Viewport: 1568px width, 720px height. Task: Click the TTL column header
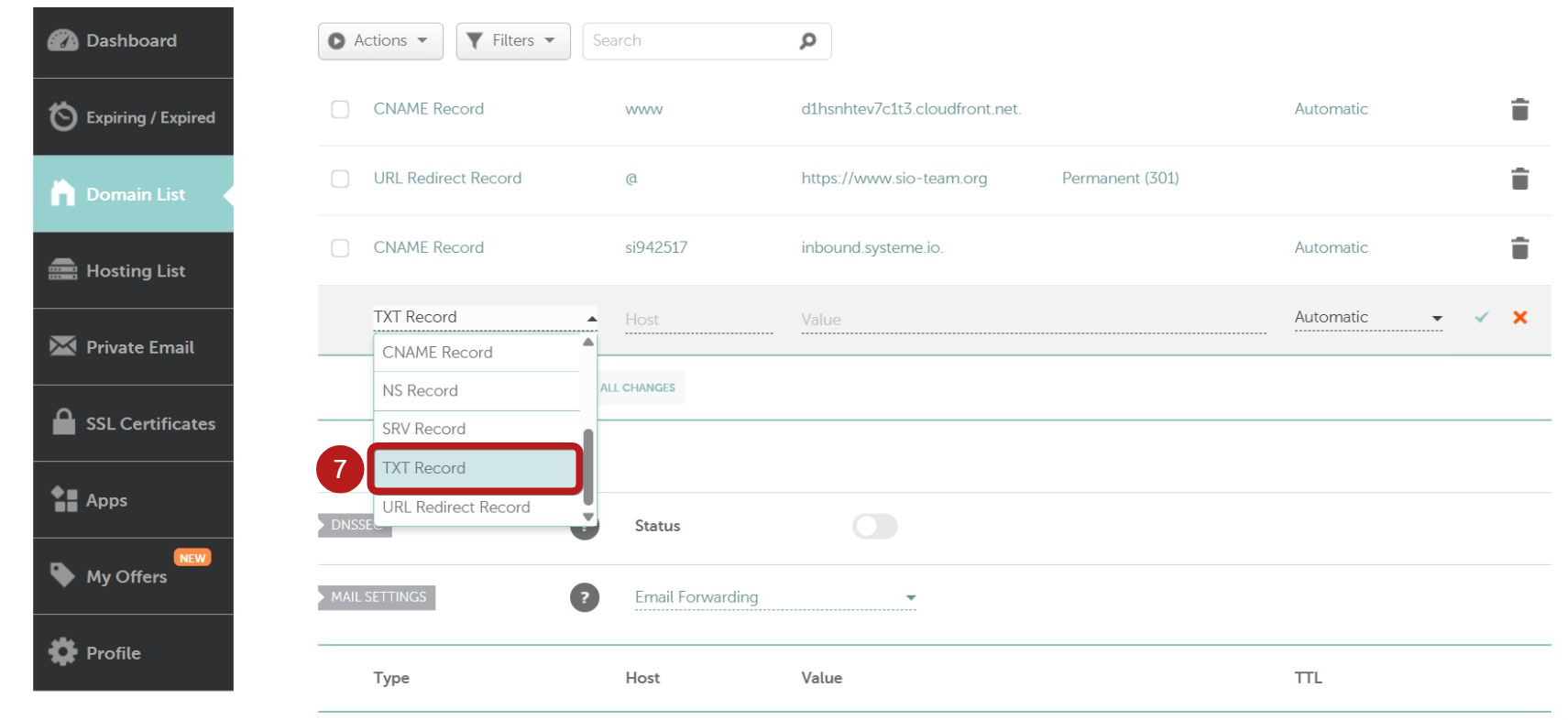point(1308,679)
